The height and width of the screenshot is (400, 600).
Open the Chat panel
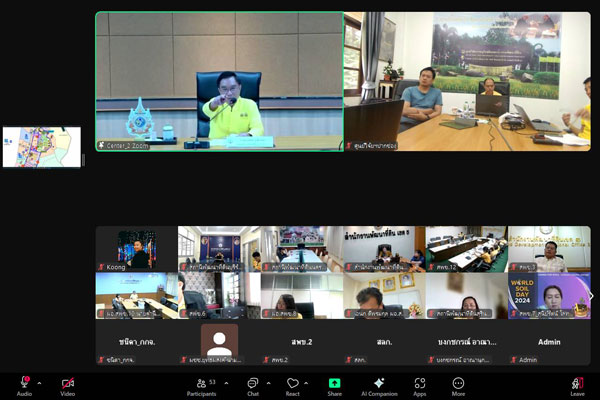pyautogui.click(x=252, y=383)
